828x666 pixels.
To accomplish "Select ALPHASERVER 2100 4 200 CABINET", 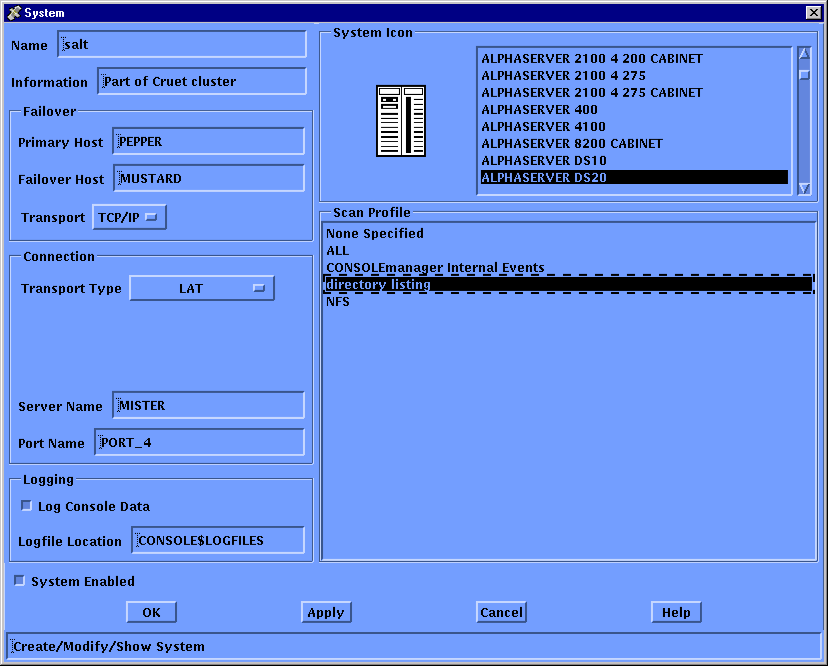I will click(634, 59).
